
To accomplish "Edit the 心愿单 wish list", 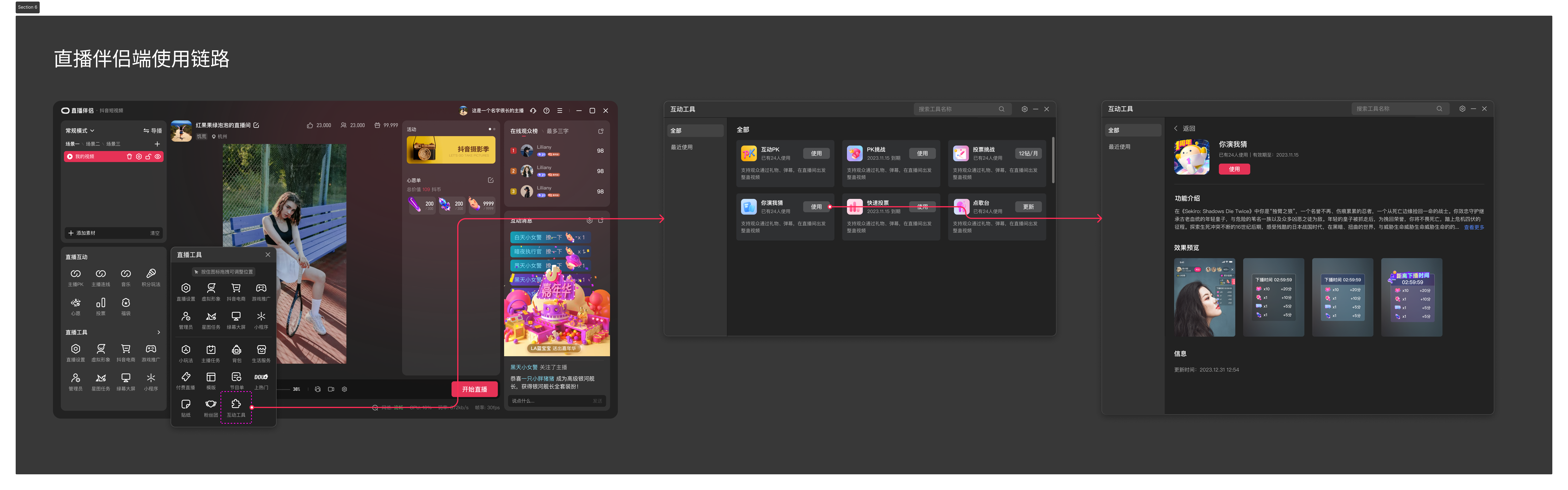I will tap(491, 180).
